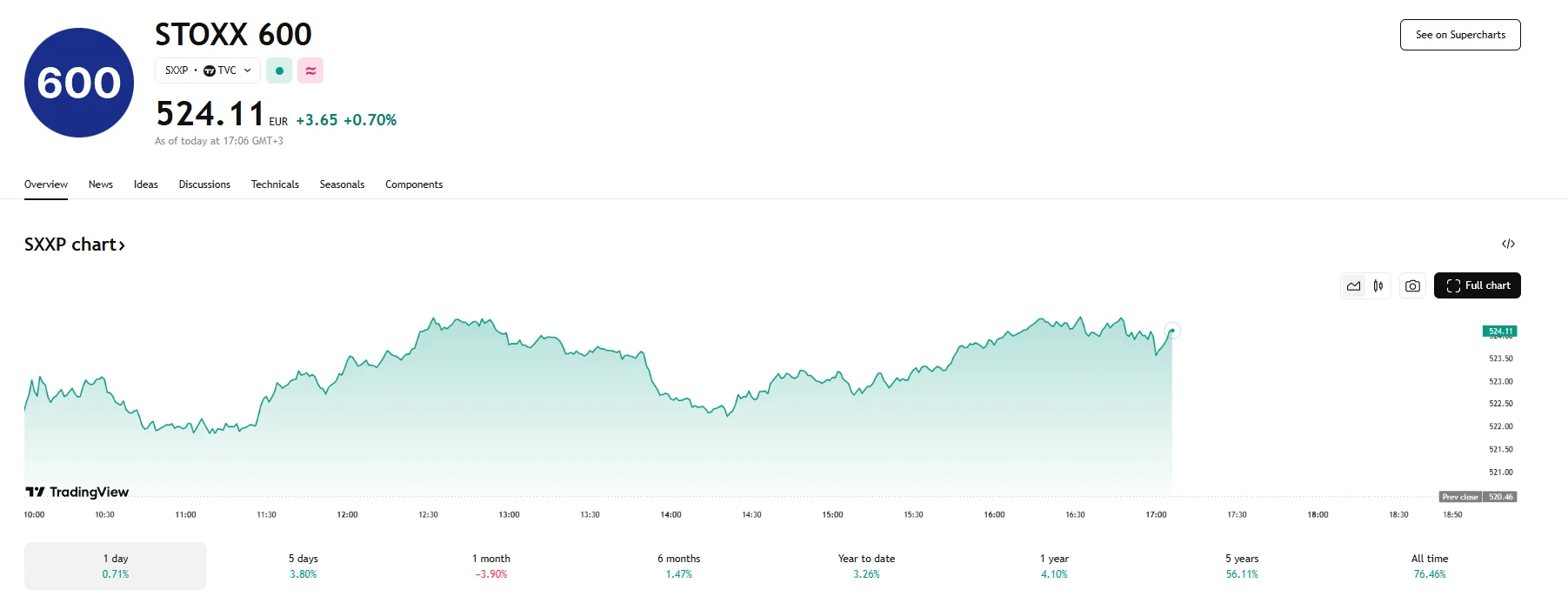Click the See on Supercharts button
Image resolution: width=1568 pixels, height=610 pixels.
[x=1460, y=34]
